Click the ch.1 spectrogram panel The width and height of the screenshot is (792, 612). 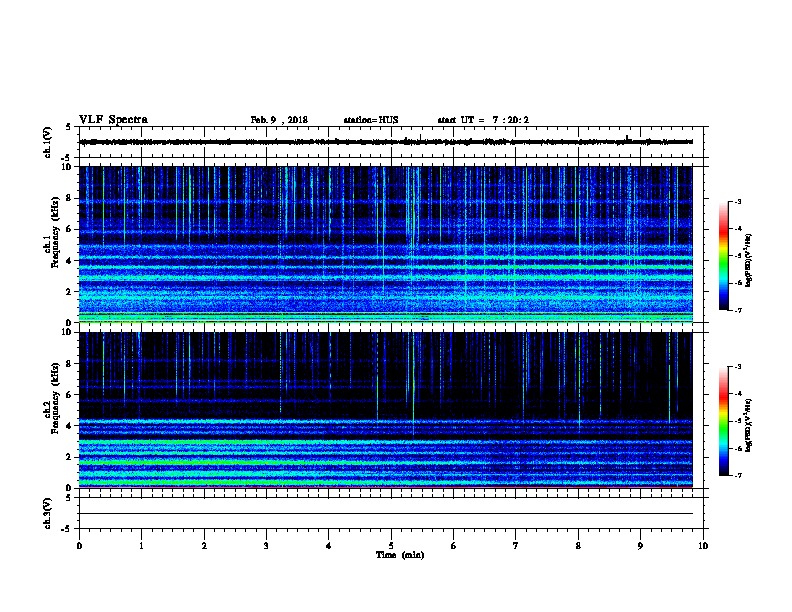386,244
